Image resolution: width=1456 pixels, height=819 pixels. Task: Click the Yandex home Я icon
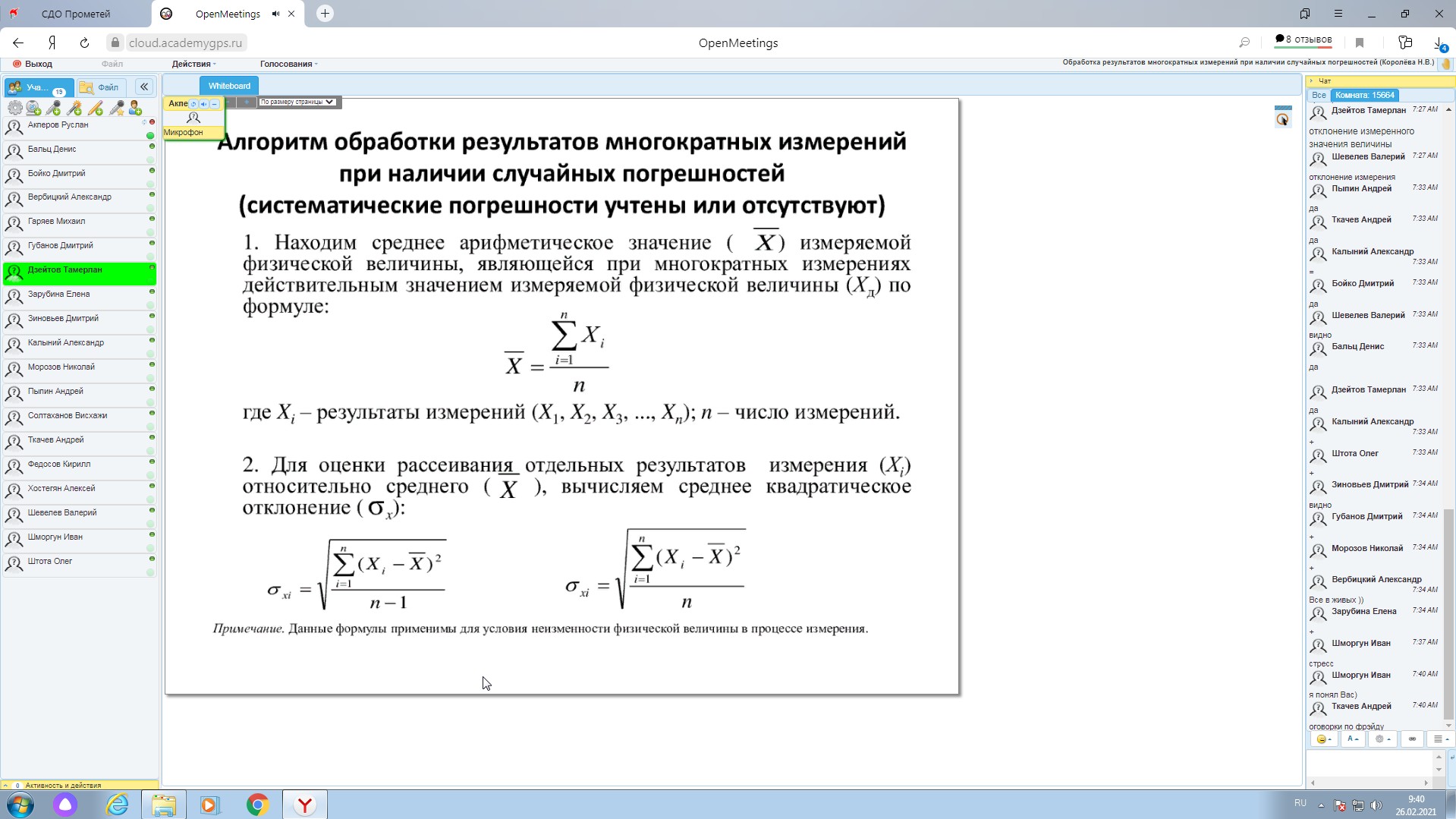point(52,43)
